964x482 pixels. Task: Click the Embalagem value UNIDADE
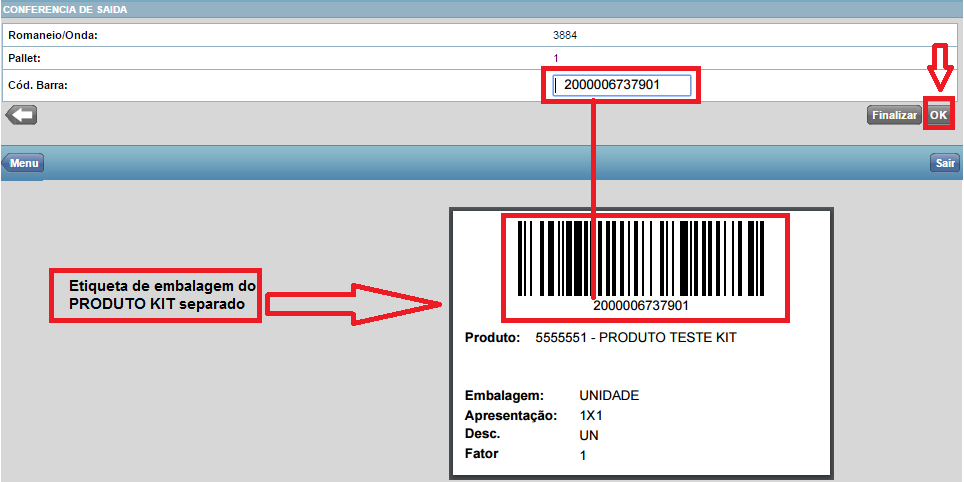tap(609, 395)
